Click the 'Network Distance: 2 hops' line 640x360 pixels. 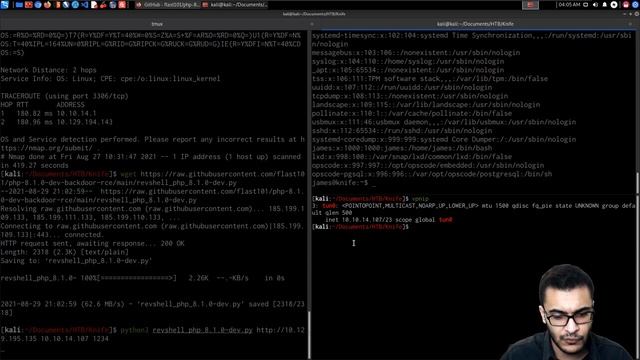pyautogui.click(x=48, y=70)
